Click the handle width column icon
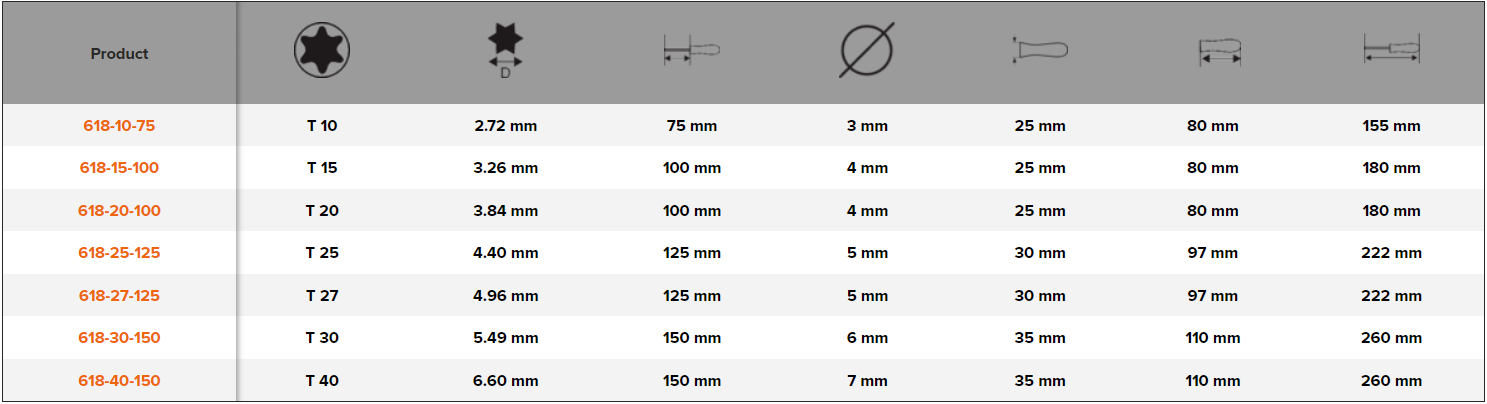 click(1040, 50)
